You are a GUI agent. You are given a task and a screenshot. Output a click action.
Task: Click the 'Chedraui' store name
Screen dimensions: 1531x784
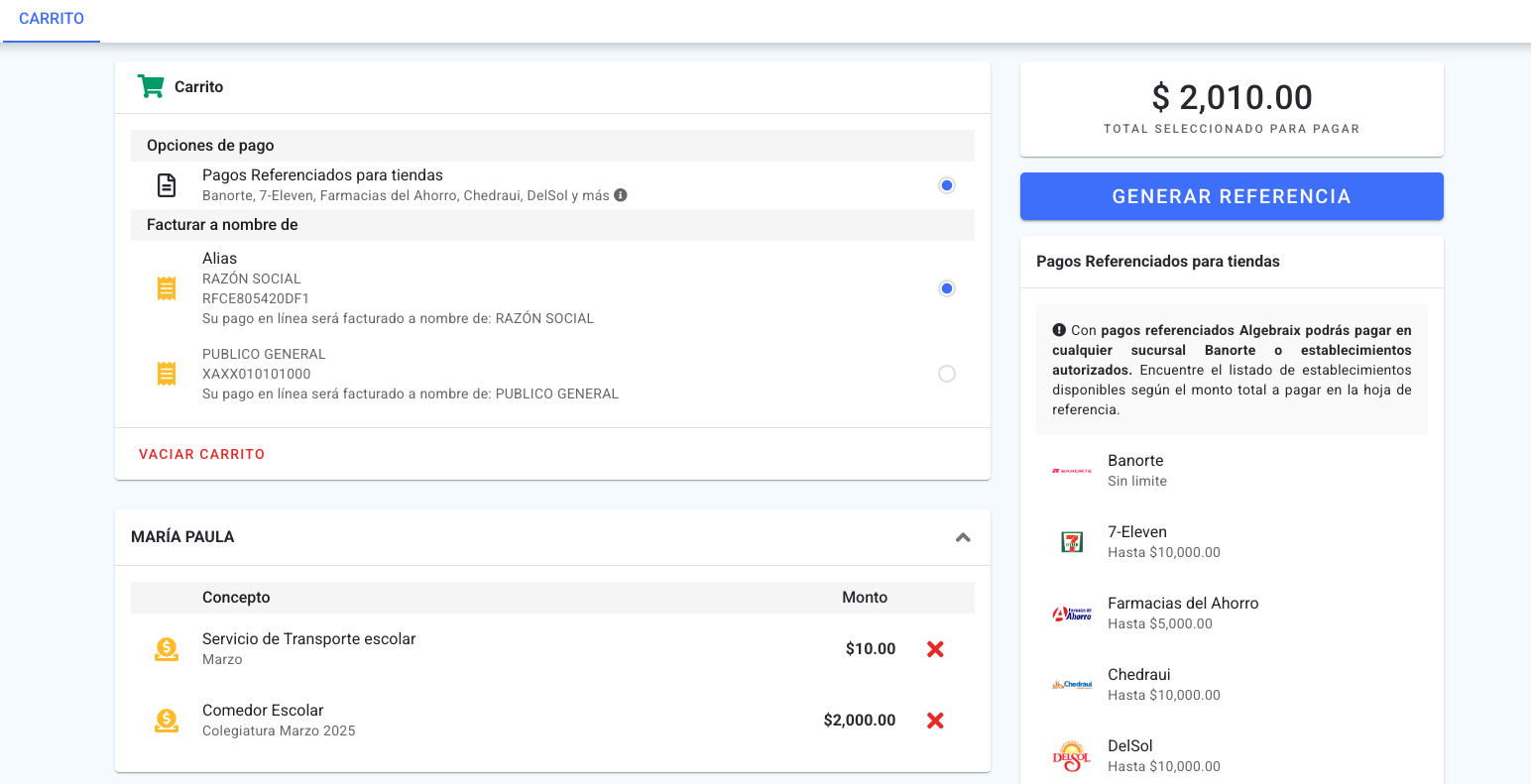pyautogui.click(x=1139, y=675)
